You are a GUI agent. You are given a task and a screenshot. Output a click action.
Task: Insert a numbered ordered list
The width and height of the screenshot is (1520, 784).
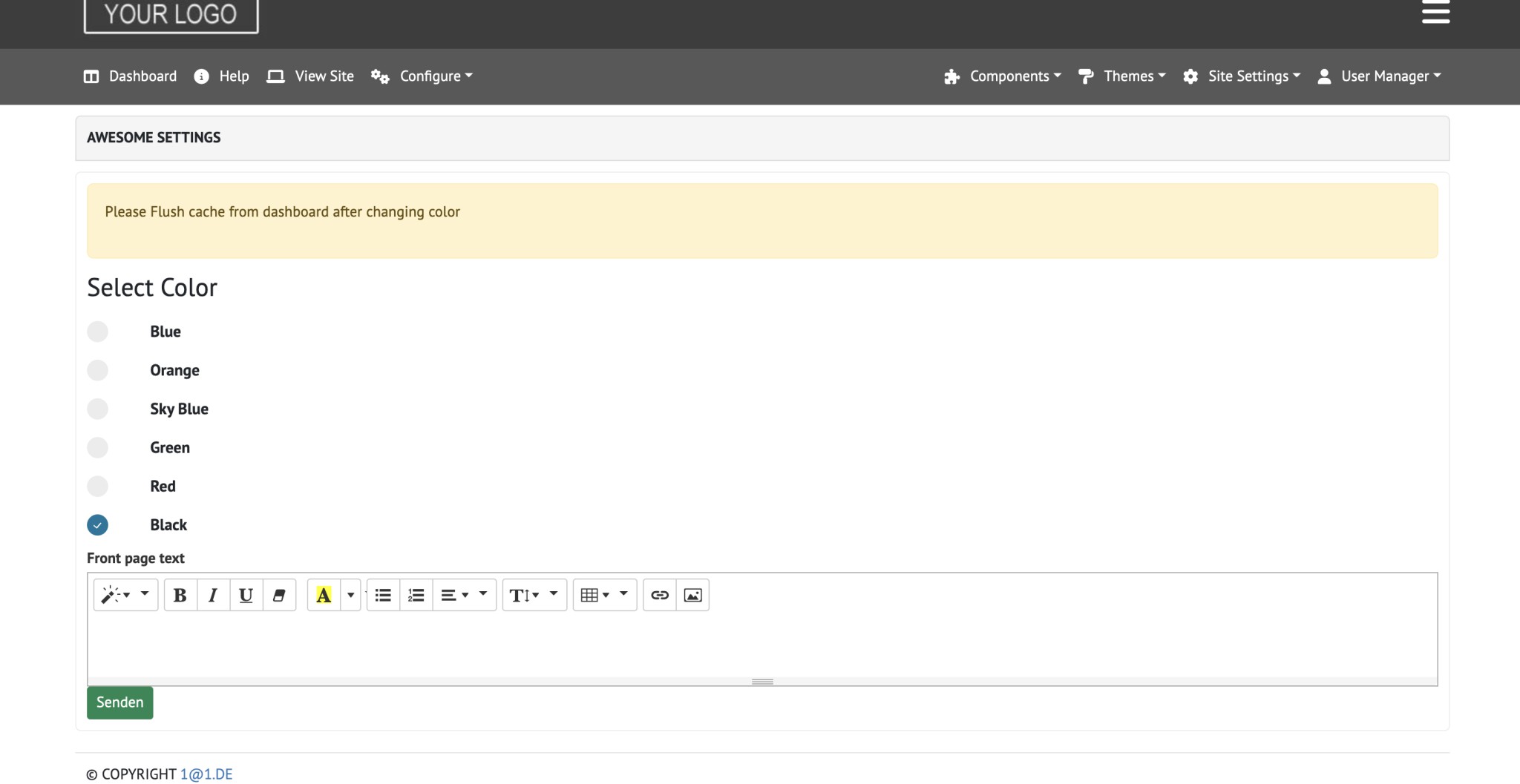pyautogui.click(x=416, y=595)
